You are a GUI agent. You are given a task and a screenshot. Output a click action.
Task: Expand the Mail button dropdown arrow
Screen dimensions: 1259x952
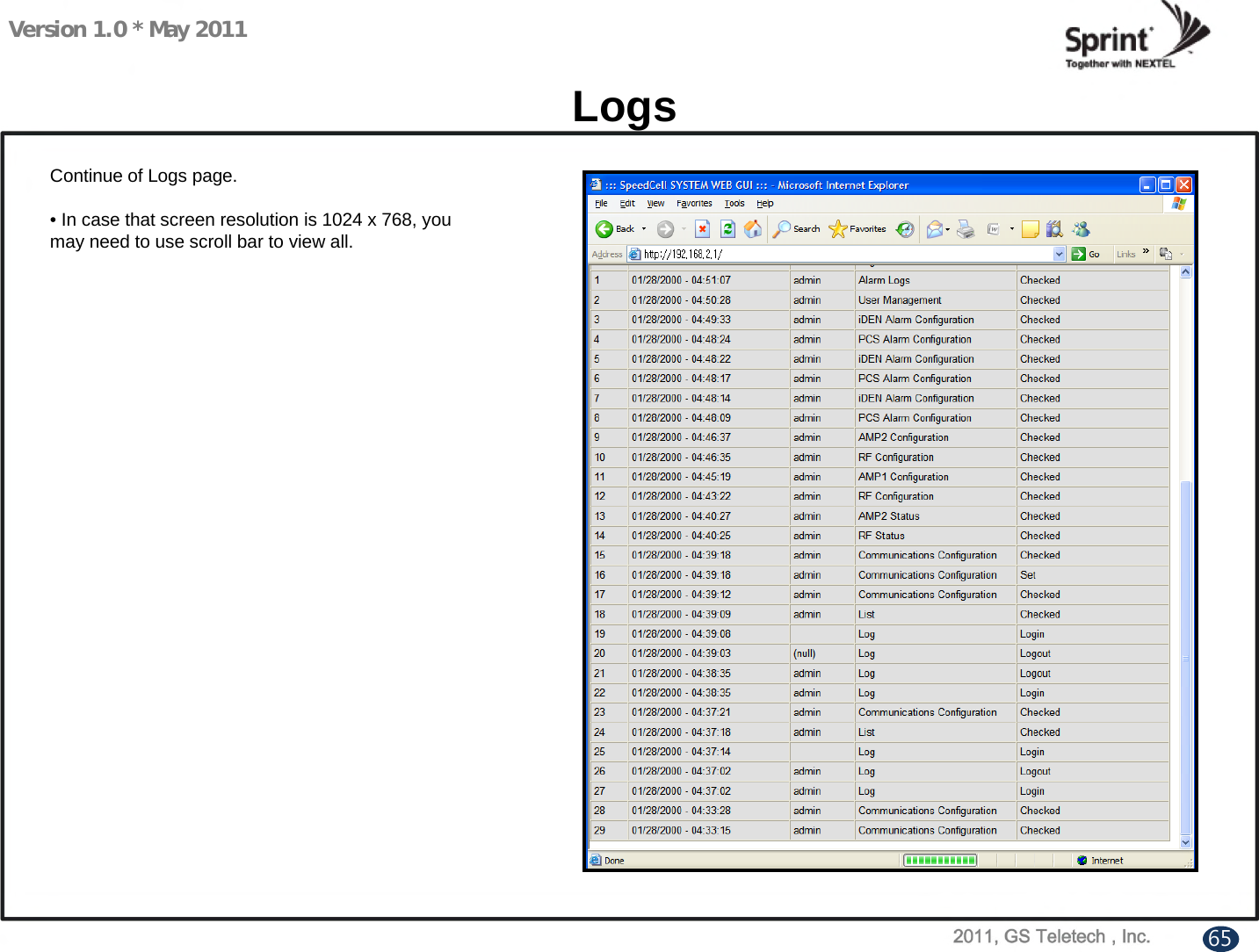pyautogui.click(x=948, y=229)
